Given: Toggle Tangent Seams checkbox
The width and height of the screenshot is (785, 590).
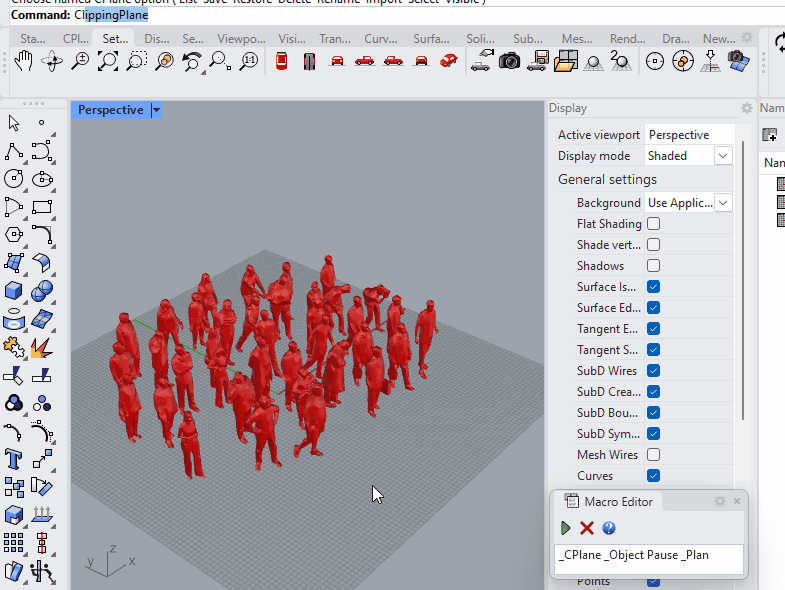Looking at the screenshot, I should [x=653, y=350].
